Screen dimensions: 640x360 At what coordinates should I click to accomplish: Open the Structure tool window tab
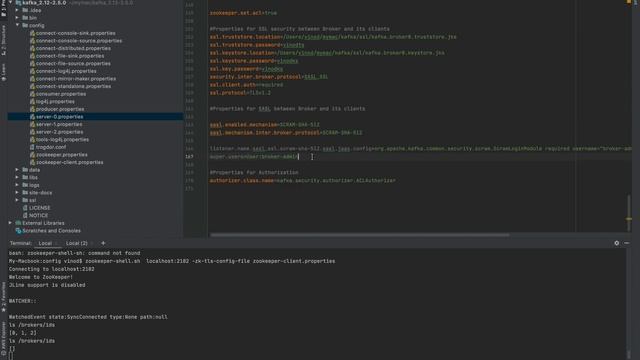(x=3, y=40)
